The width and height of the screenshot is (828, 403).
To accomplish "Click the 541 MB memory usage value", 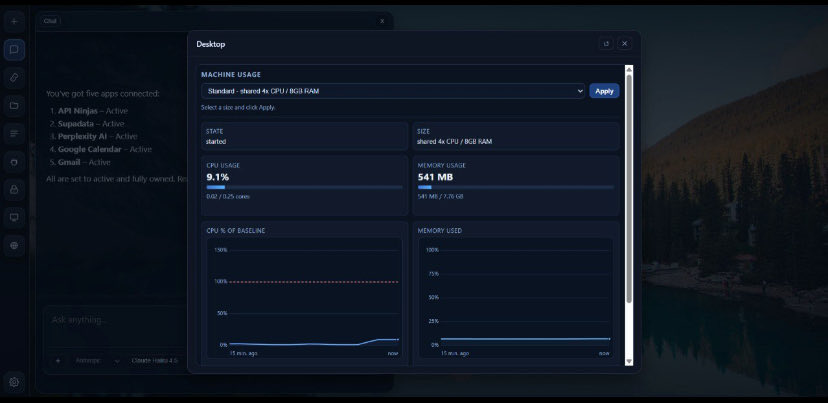I will coord(435,177).
